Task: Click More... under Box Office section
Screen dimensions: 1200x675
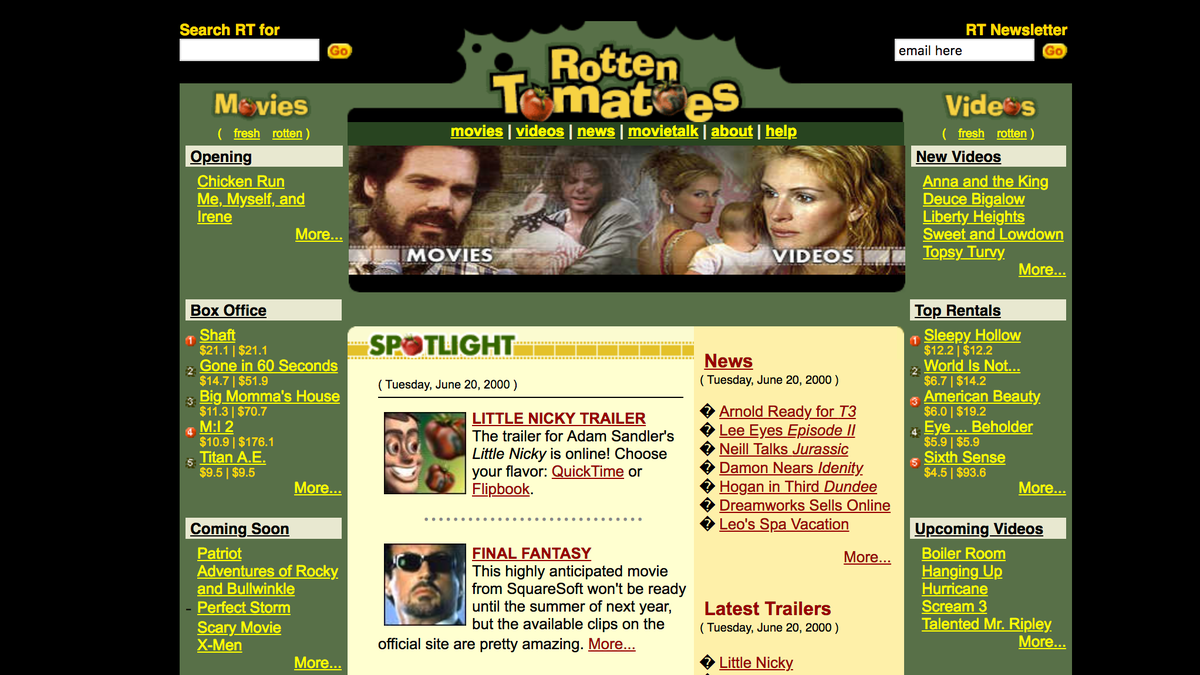Action: click(318, 488)
